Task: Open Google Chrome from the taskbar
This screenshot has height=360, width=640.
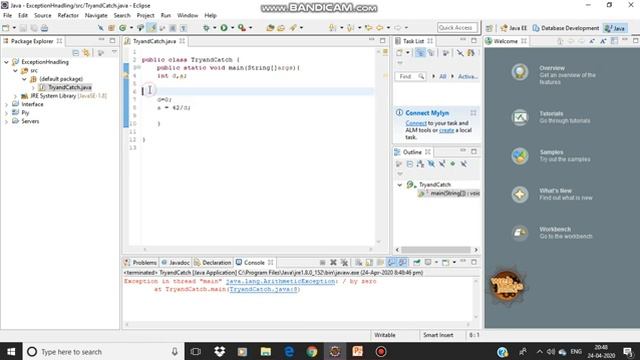Action: [312, 351]
